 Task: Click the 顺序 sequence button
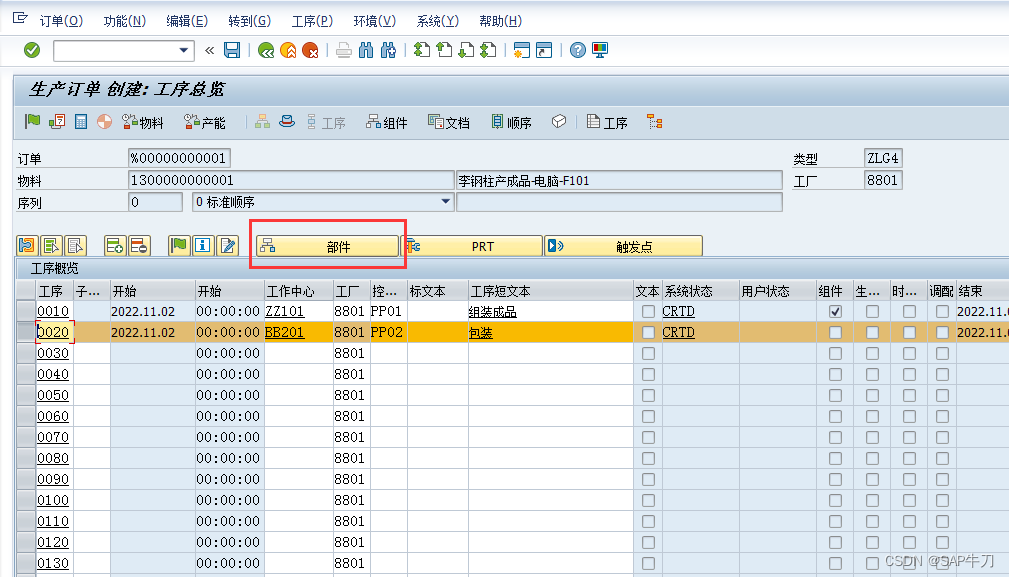pyautogui.click(x=511, y=122)
